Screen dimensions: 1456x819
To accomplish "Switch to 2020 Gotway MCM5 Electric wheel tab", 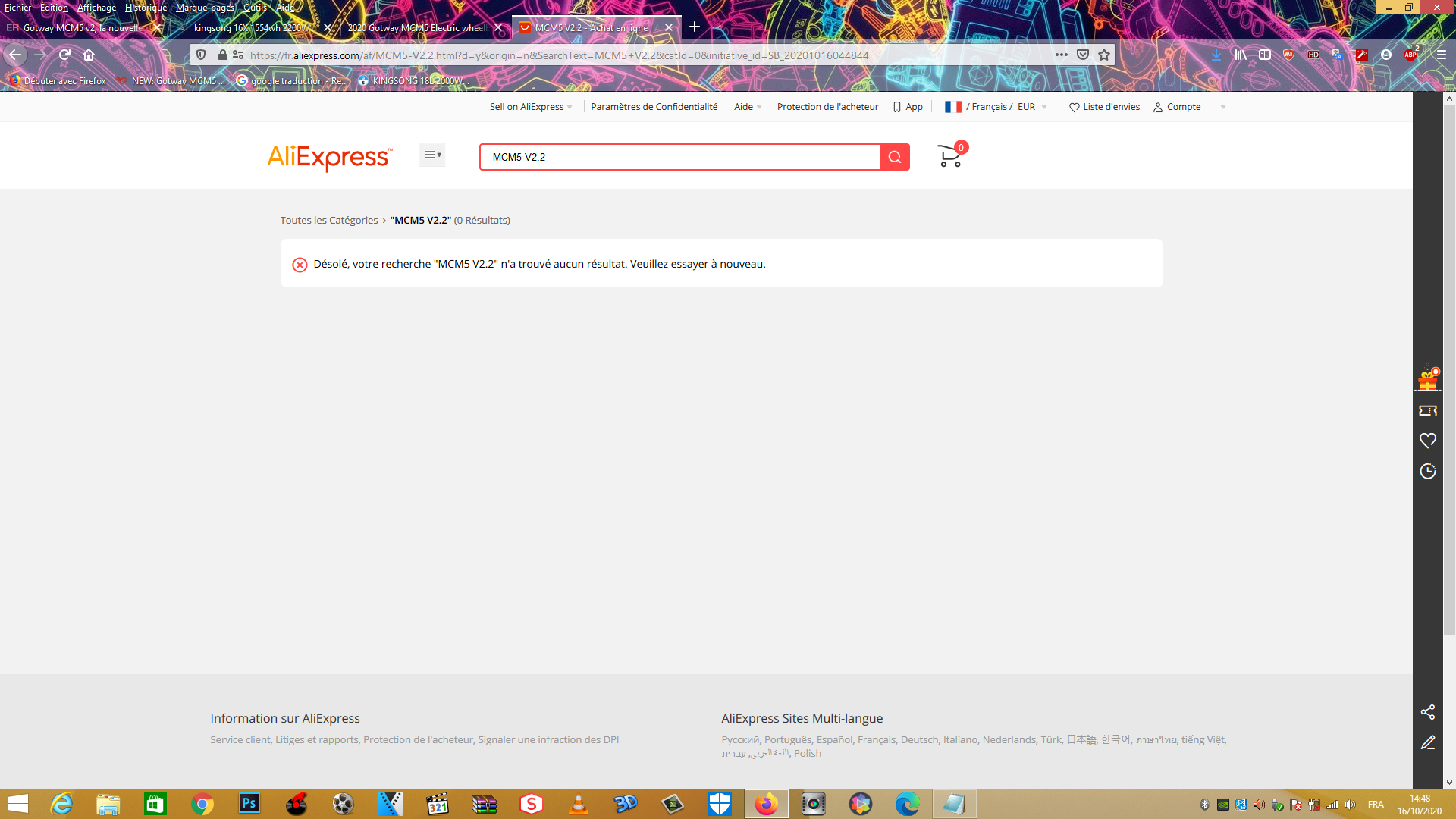I will [417, 27].
